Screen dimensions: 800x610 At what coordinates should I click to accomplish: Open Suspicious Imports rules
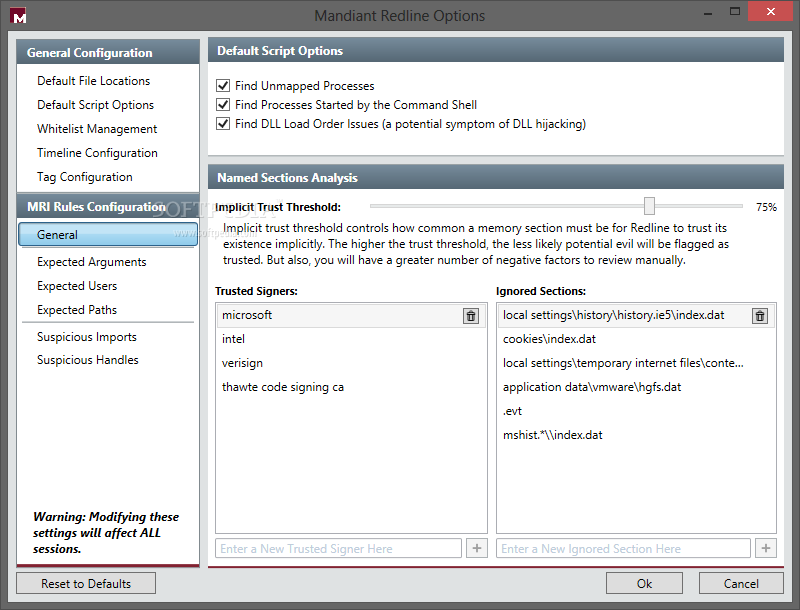(x=87, y=337)
